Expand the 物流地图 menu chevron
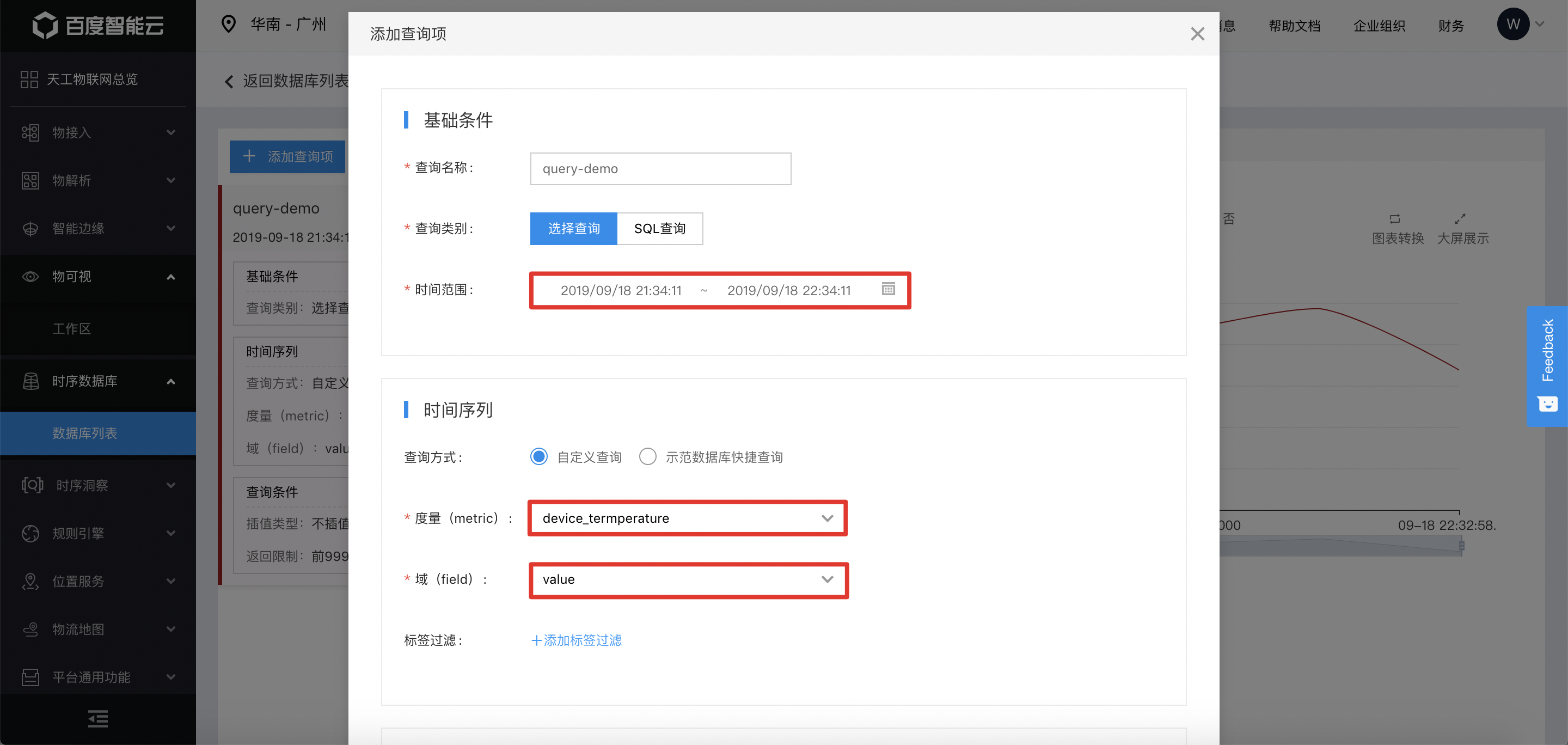The image size is (1568, 745). [x=171, y=630]
